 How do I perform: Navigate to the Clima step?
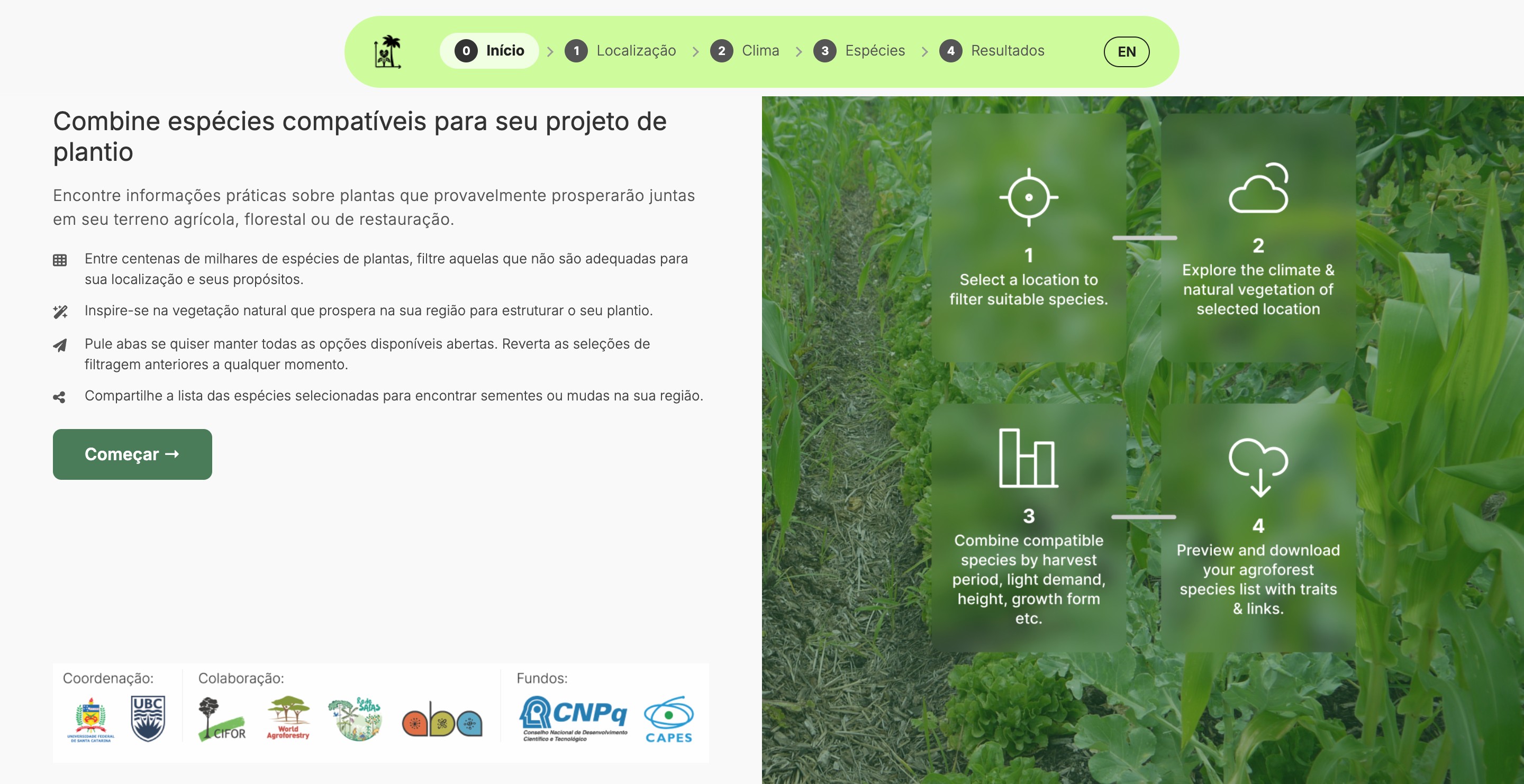760,51
